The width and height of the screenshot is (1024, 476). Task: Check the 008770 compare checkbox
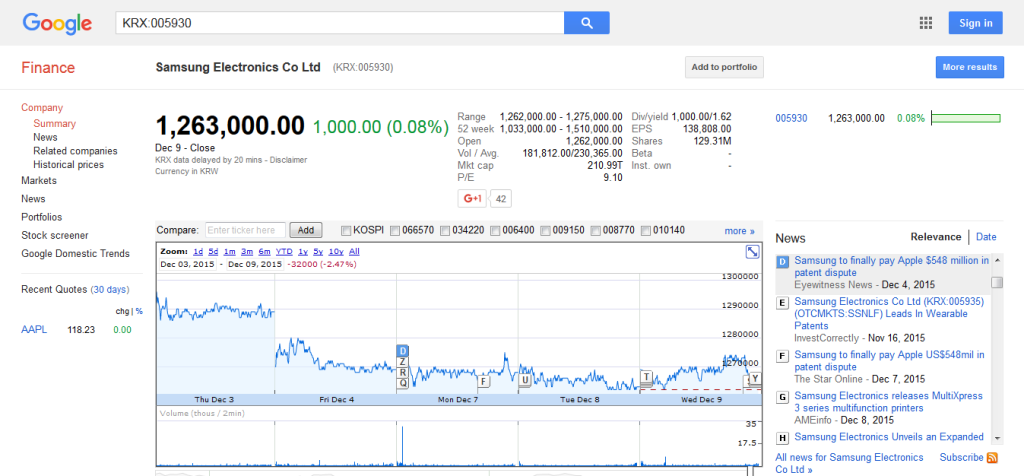click(x=595, y=230)
